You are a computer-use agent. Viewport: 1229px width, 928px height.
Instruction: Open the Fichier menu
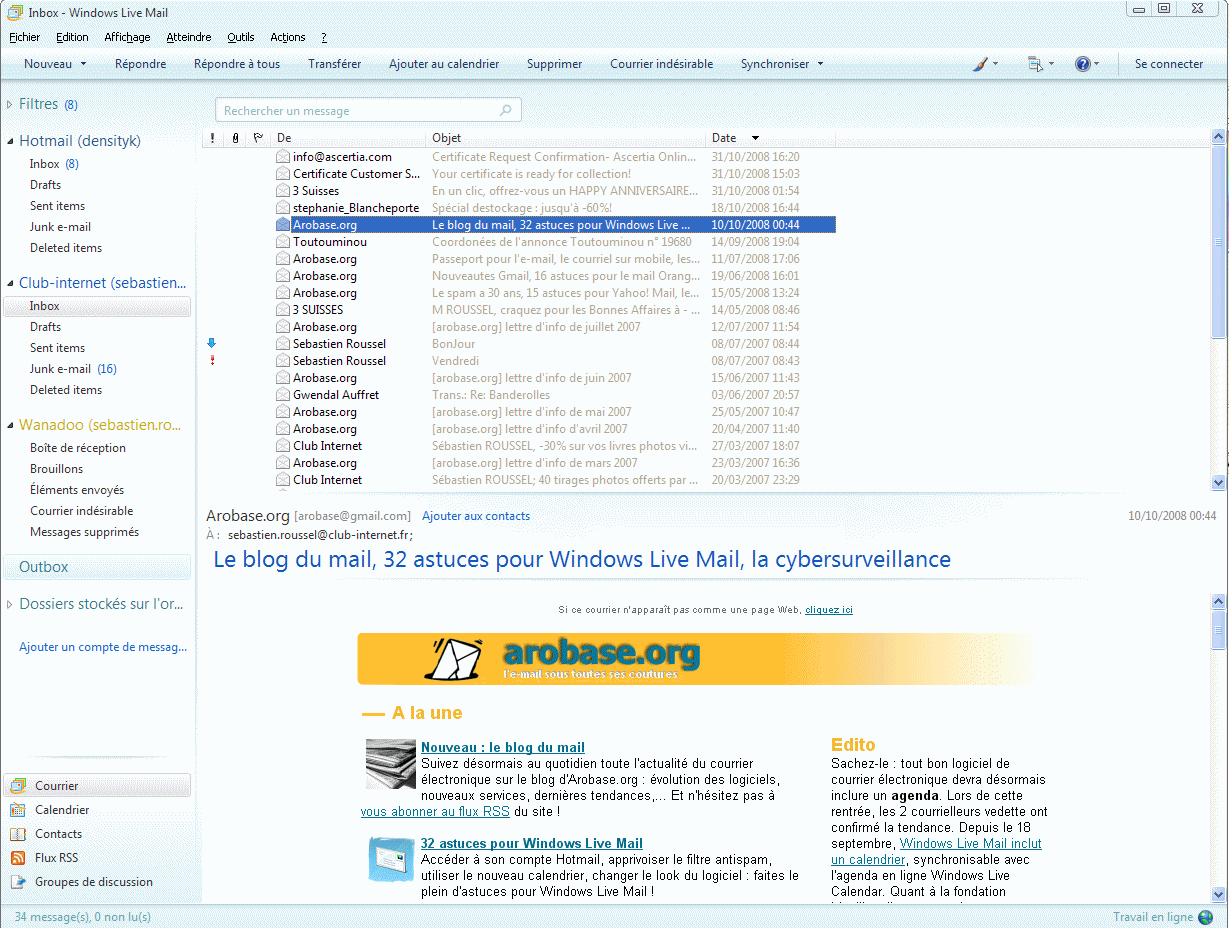25,37
